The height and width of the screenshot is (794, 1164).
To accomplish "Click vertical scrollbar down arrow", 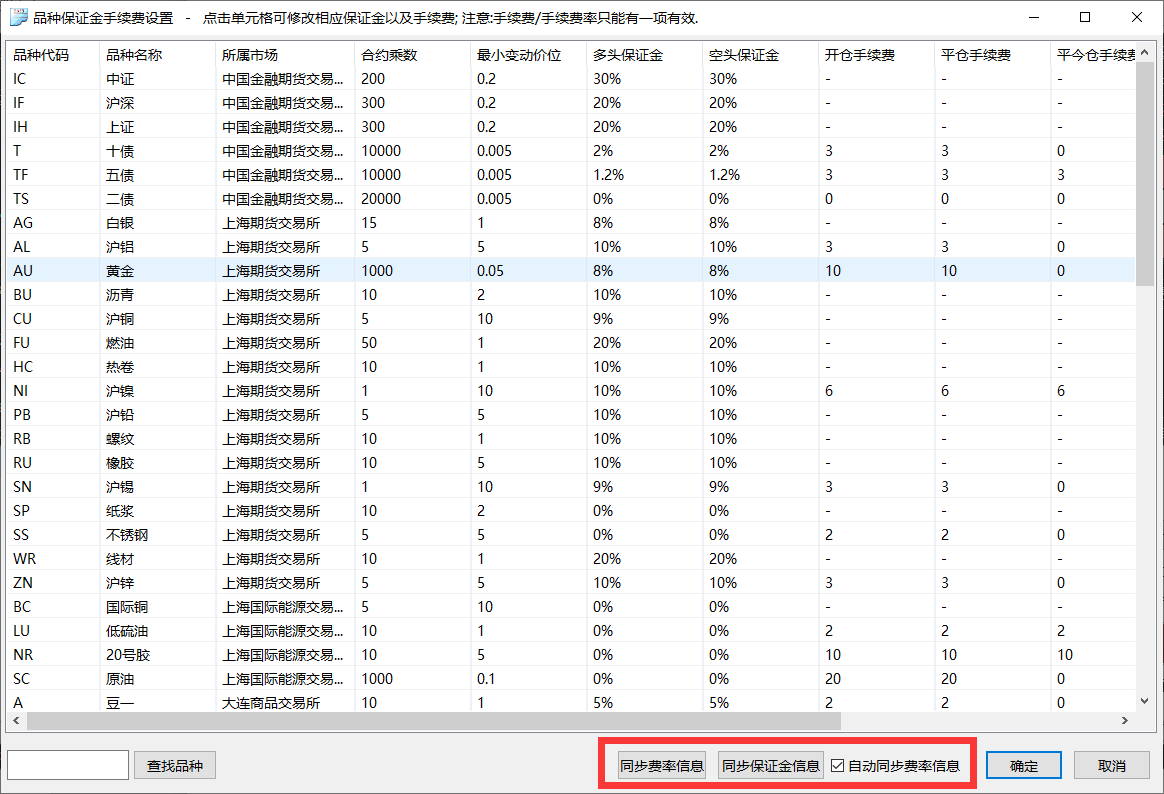I will click(1145, 701).
